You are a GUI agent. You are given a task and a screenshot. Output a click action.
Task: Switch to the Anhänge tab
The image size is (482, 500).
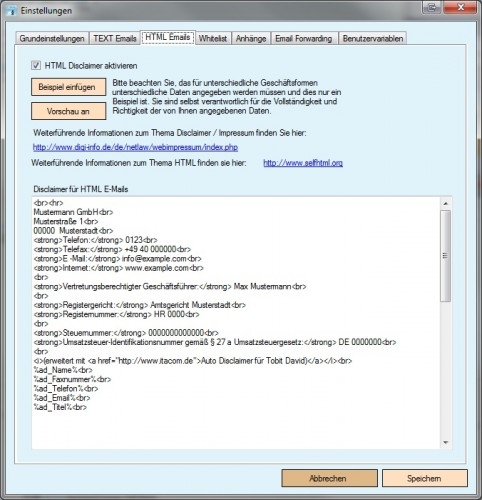(251, 38)
